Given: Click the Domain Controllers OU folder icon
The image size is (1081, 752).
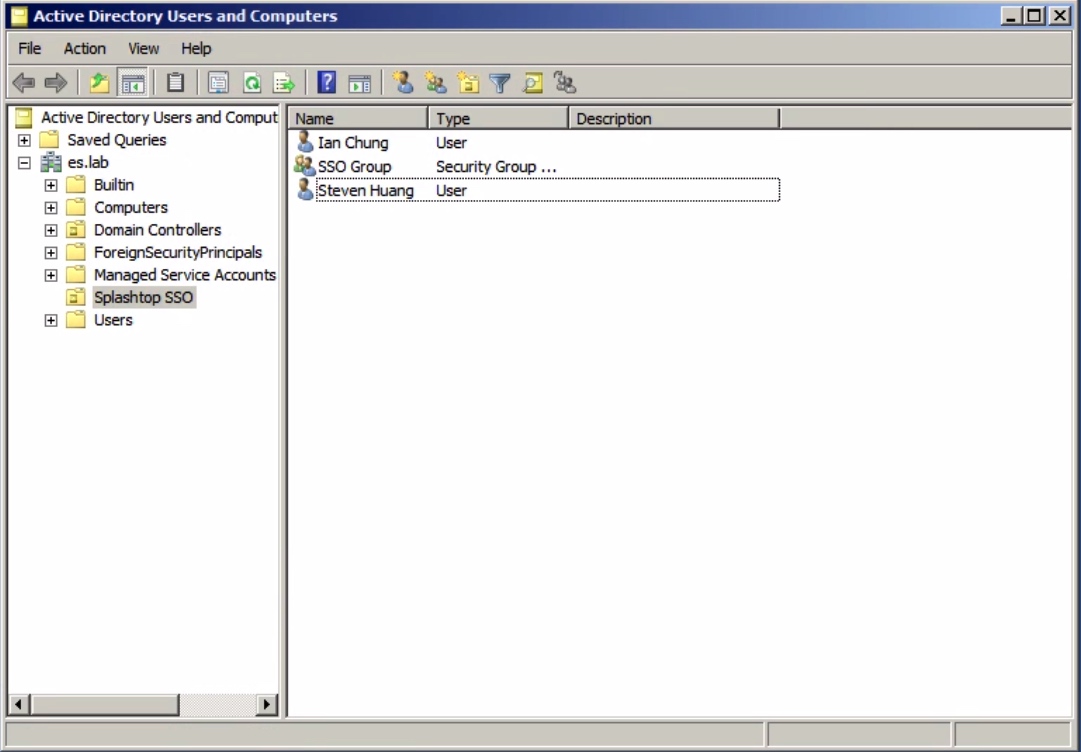Looking at the screenshot, I should pyautogui.click(x=76, y=230).
